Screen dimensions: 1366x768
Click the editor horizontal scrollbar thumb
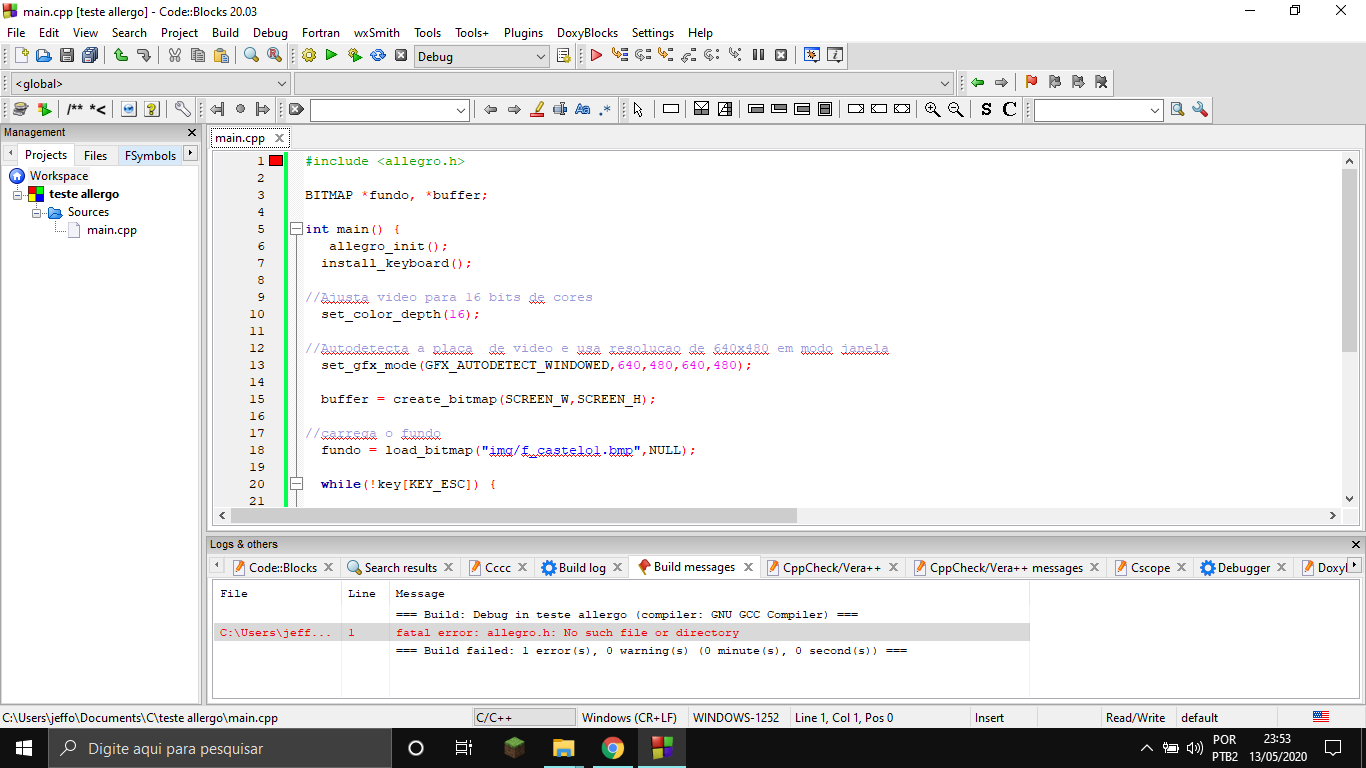[513, 515]
